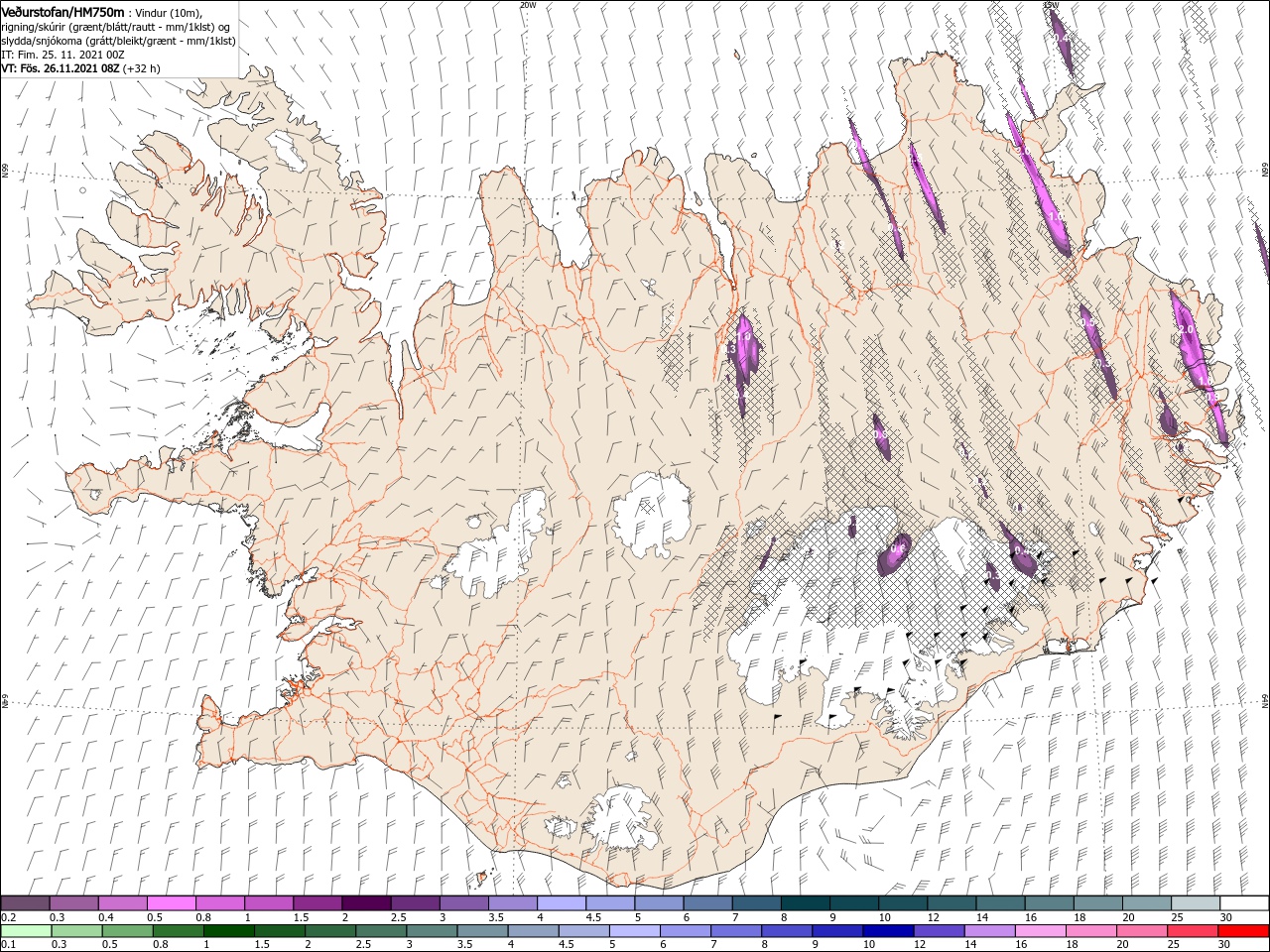This screenshot has width=1270, height=952.
Task: Click the 15W longitude label
Action: (x=1051, y=5)
